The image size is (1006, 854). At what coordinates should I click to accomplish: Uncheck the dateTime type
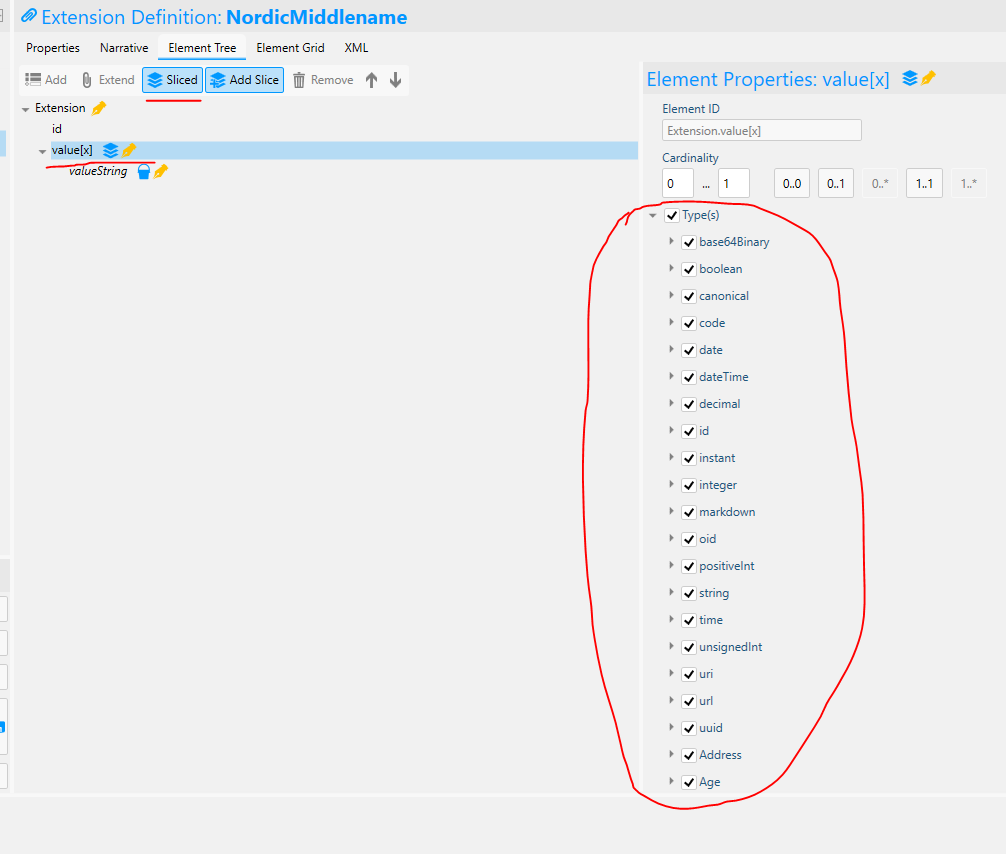tap(689, 377)
